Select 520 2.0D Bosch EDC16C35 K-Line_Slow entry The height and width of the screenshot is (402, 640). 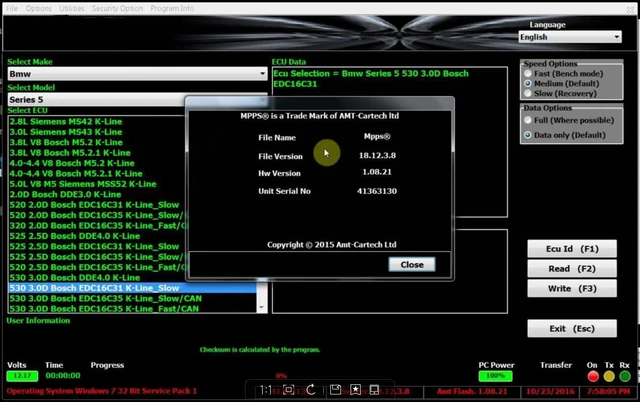(x=97, y=215)
